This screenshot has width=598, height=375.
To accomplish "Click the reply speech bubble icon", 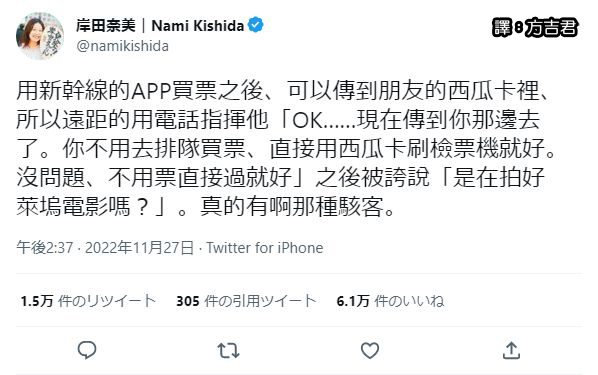I will tap(87, 350).
